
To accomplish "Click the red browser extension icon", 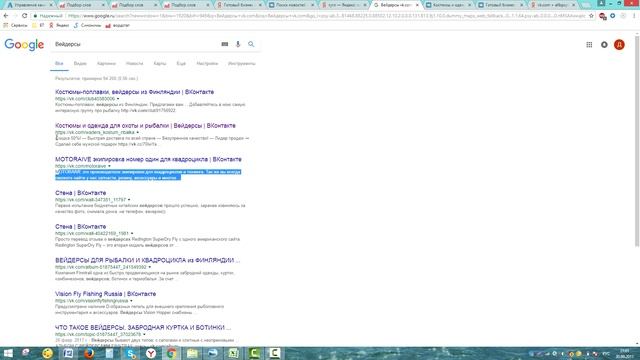I will tap(602, 16).
